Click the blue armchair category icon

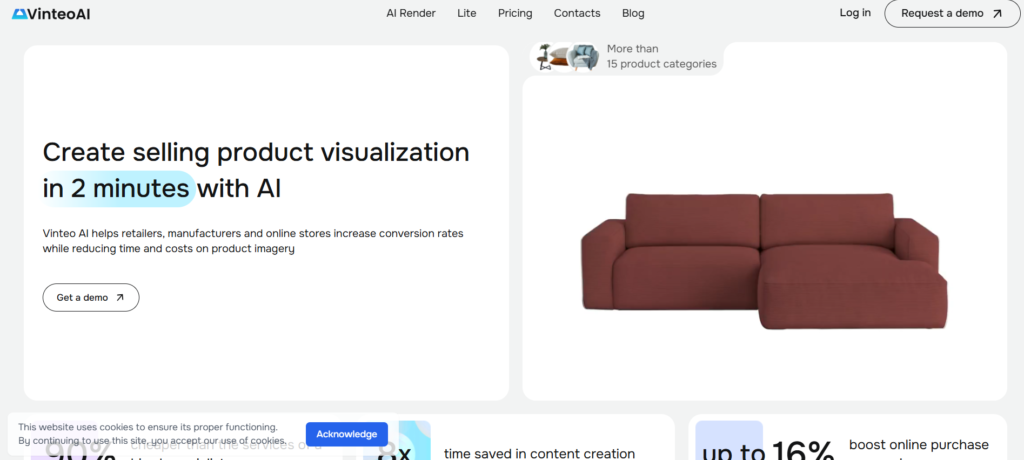(585, 58)
